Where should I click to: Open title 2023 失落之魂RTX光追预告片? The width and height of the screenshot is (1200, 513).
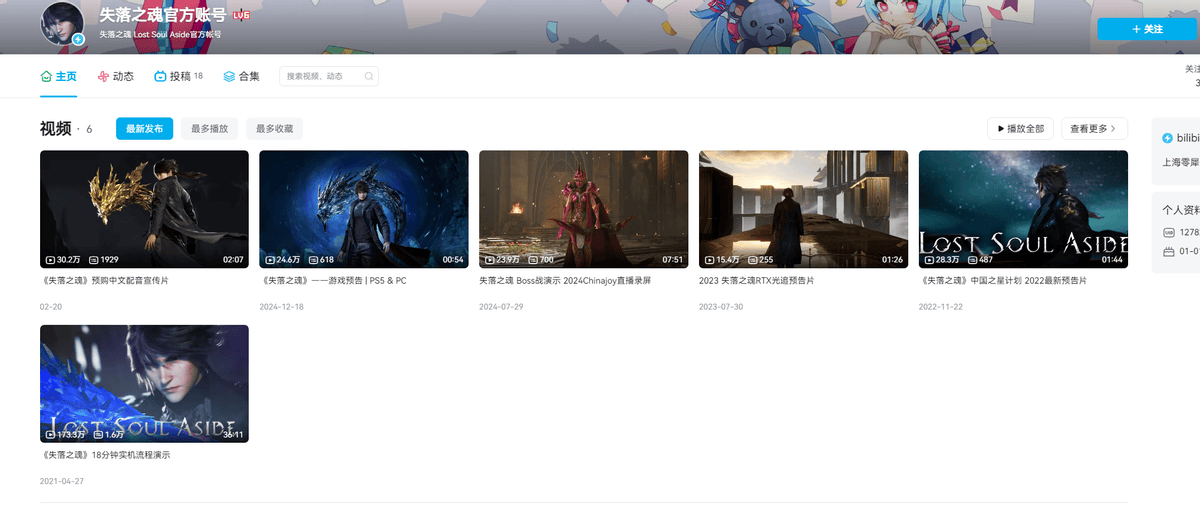(756, 281)
